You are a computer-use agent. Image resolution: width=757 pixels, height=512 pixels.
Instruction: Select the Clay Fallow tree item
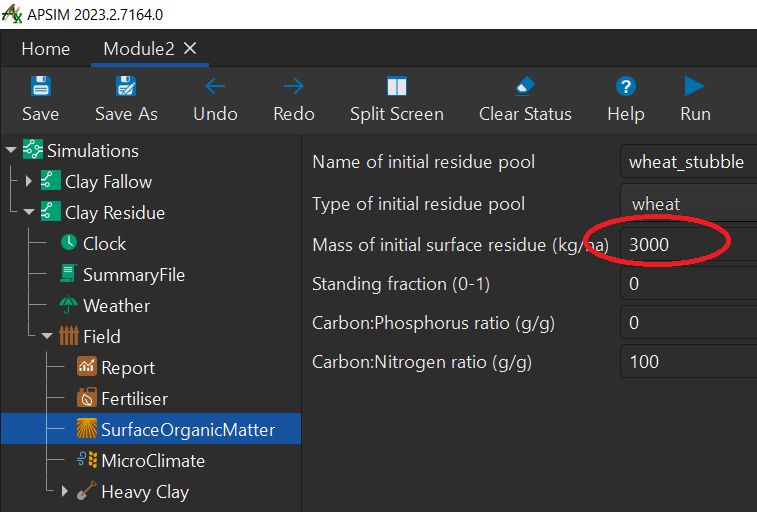point(109,181)
